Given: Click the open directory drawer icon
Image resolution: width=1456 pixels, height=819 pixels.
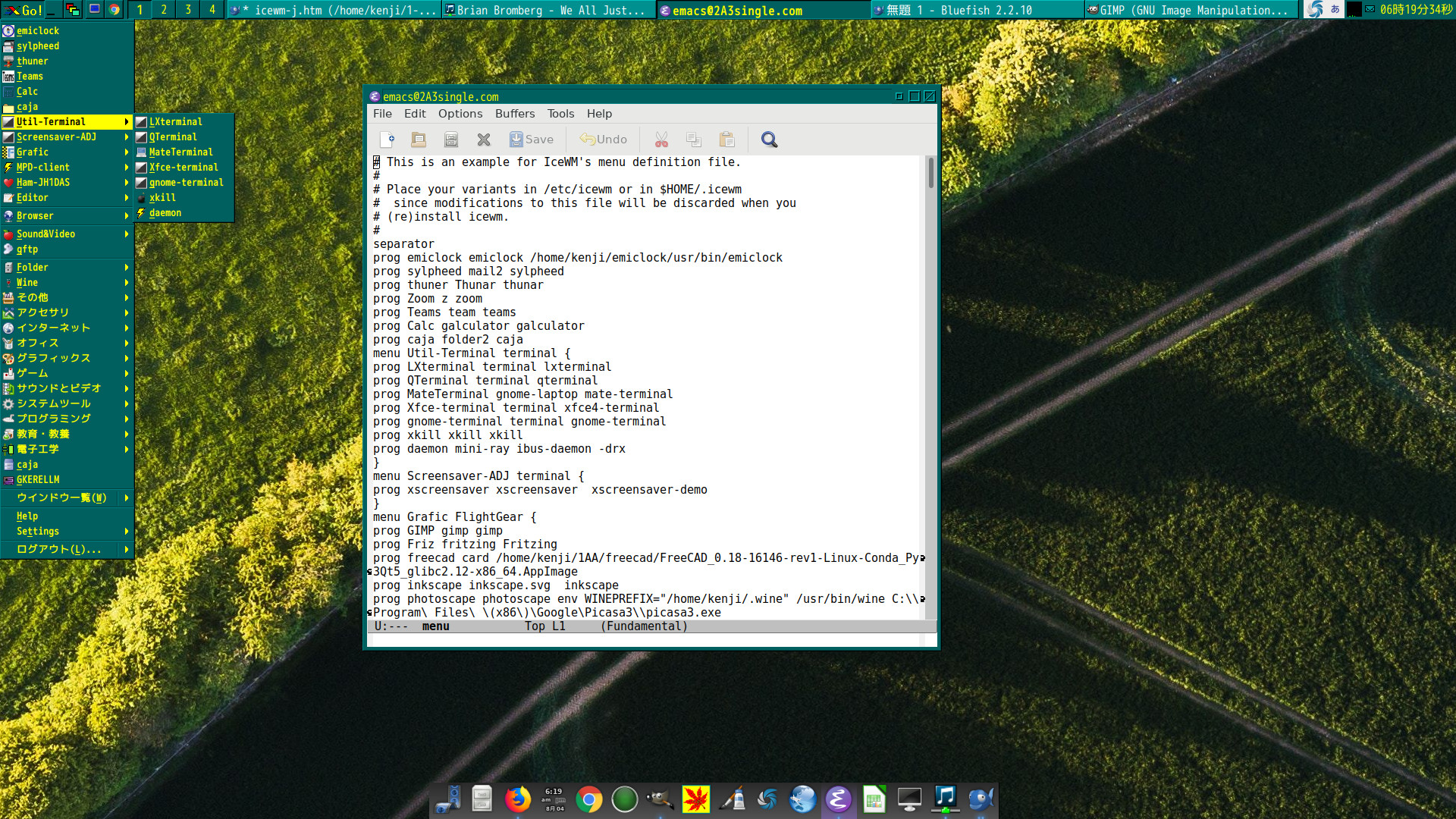Looking at the screenshot, I should (451, 140).
